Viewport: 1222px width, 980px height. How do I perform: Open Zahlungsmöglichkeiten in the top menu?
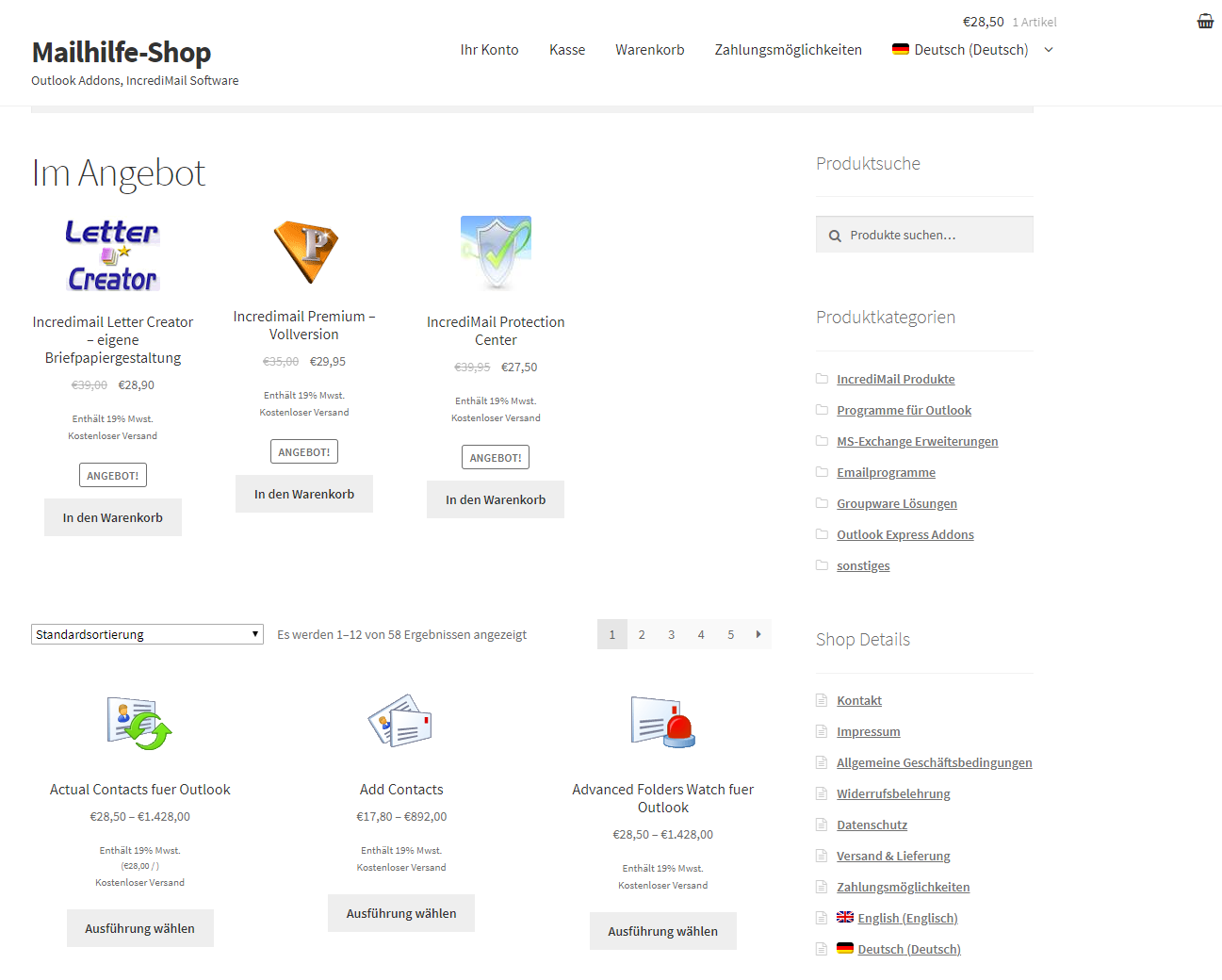click(788, 50)
